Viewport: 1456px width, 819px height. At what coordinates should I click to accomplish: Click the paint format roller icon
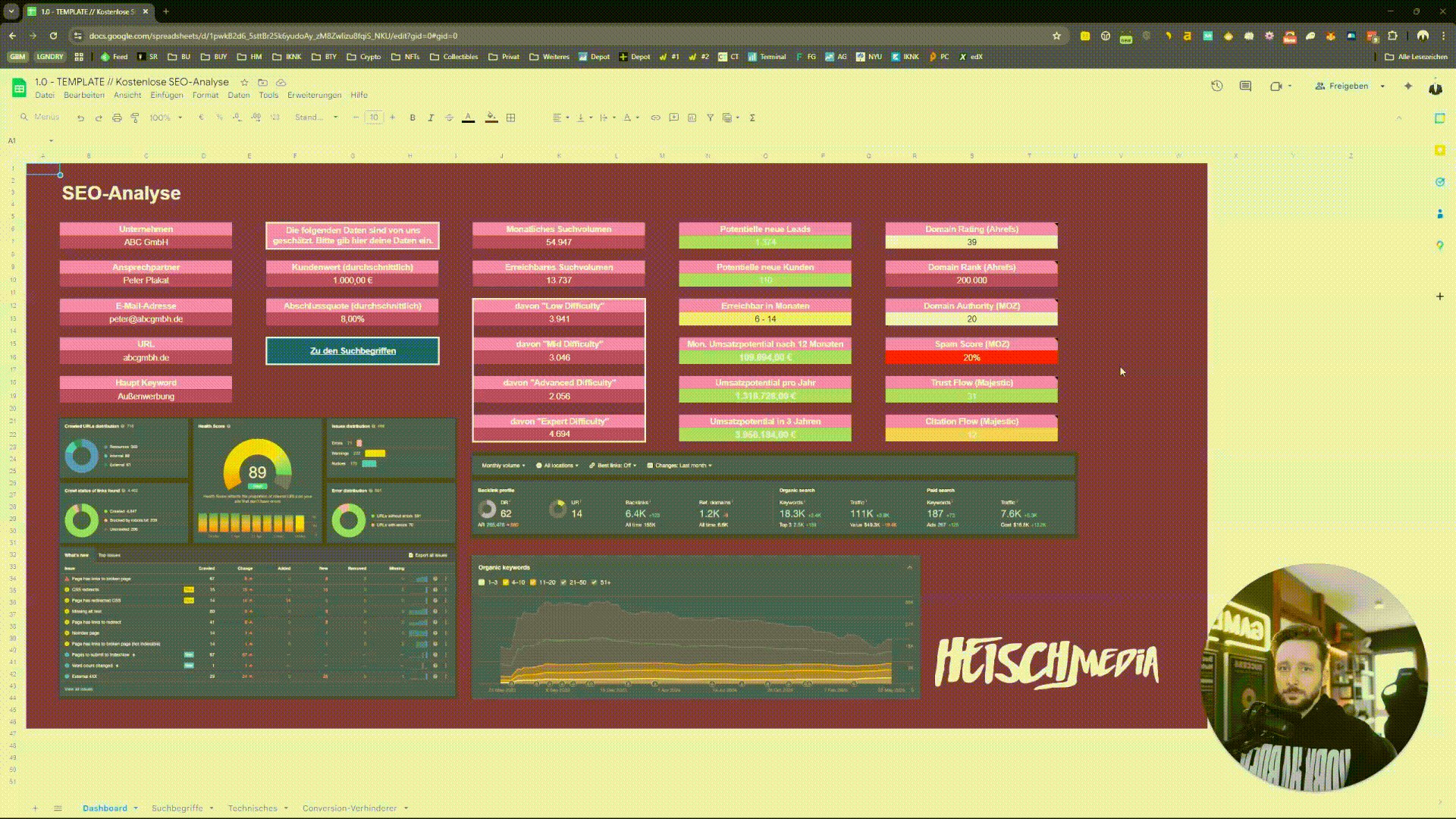pos(135,118)
